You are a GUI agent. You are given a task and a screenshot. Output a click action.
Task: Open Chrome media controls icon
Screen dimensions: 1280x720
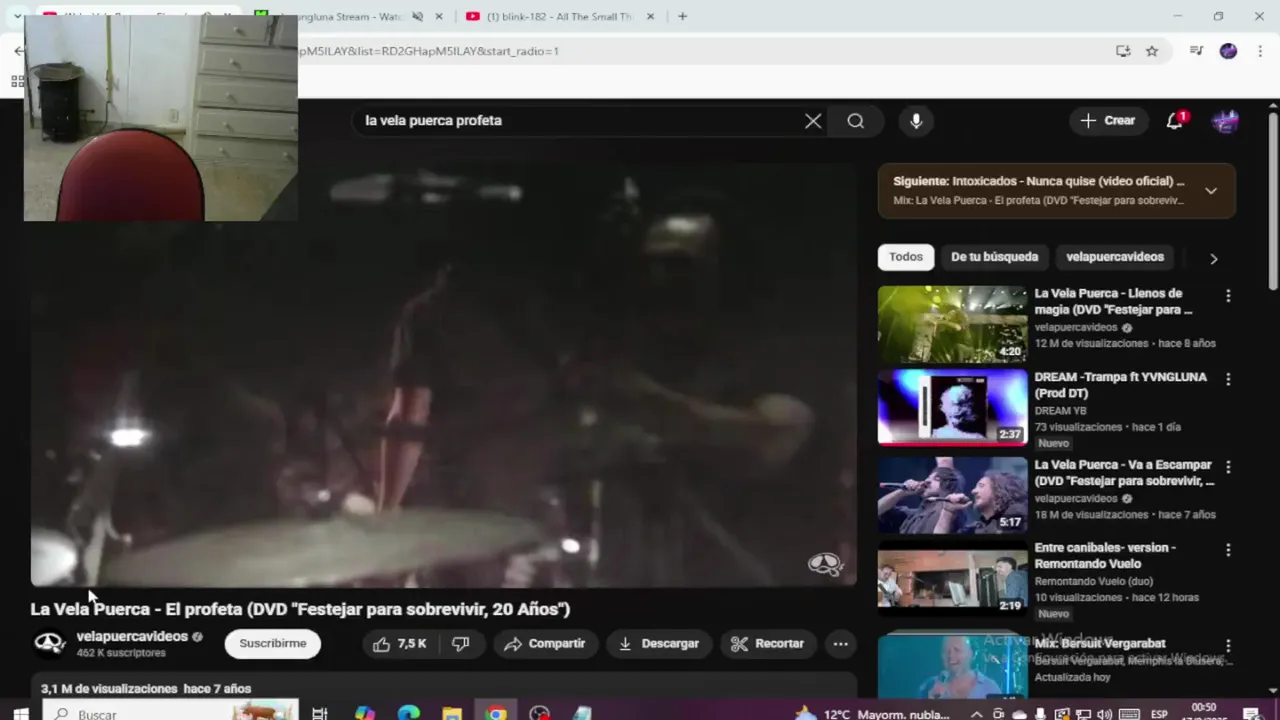coord(1196,51)
